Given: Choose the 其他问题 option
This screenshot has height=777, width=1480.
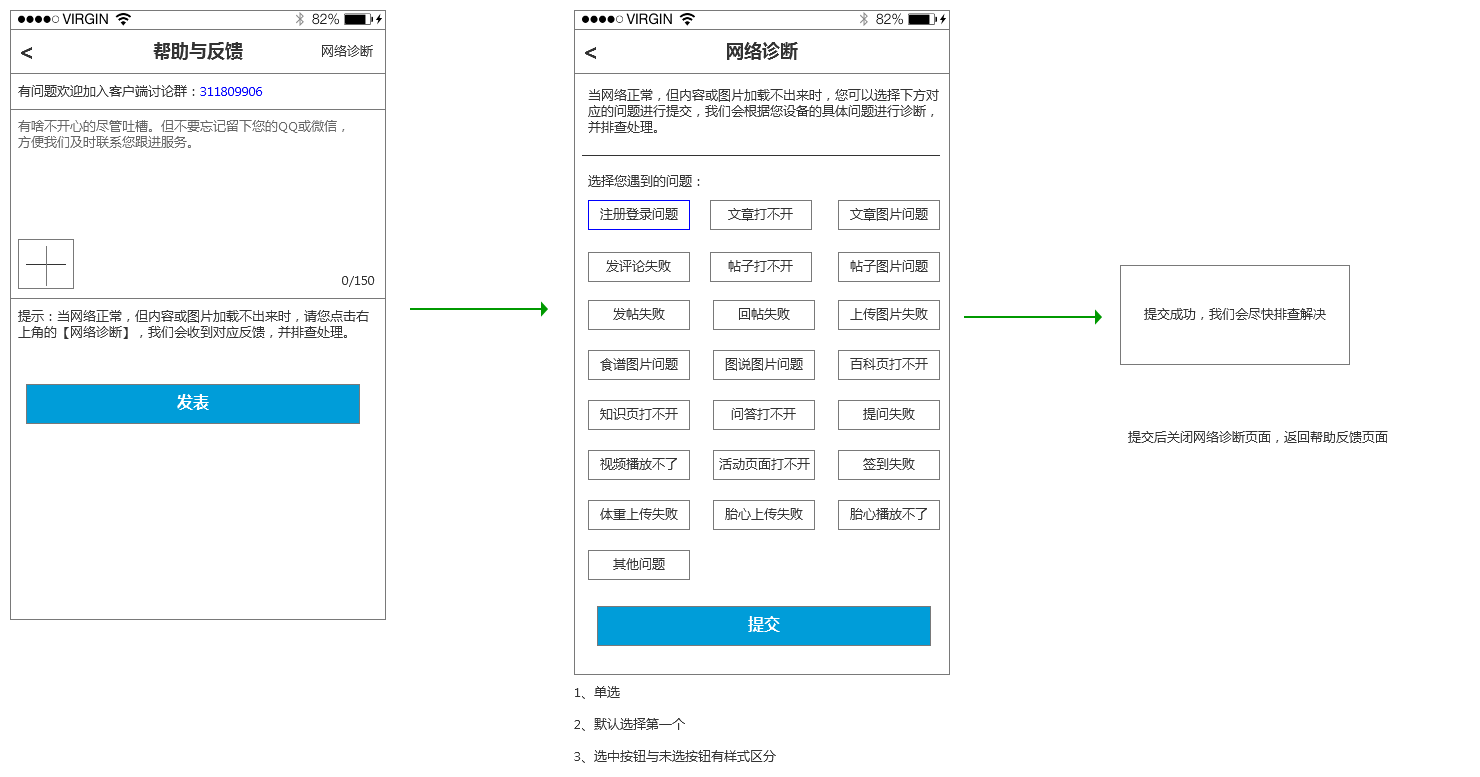Looking at the screenshot, I should pyautogui.click(x=639, y=565).
